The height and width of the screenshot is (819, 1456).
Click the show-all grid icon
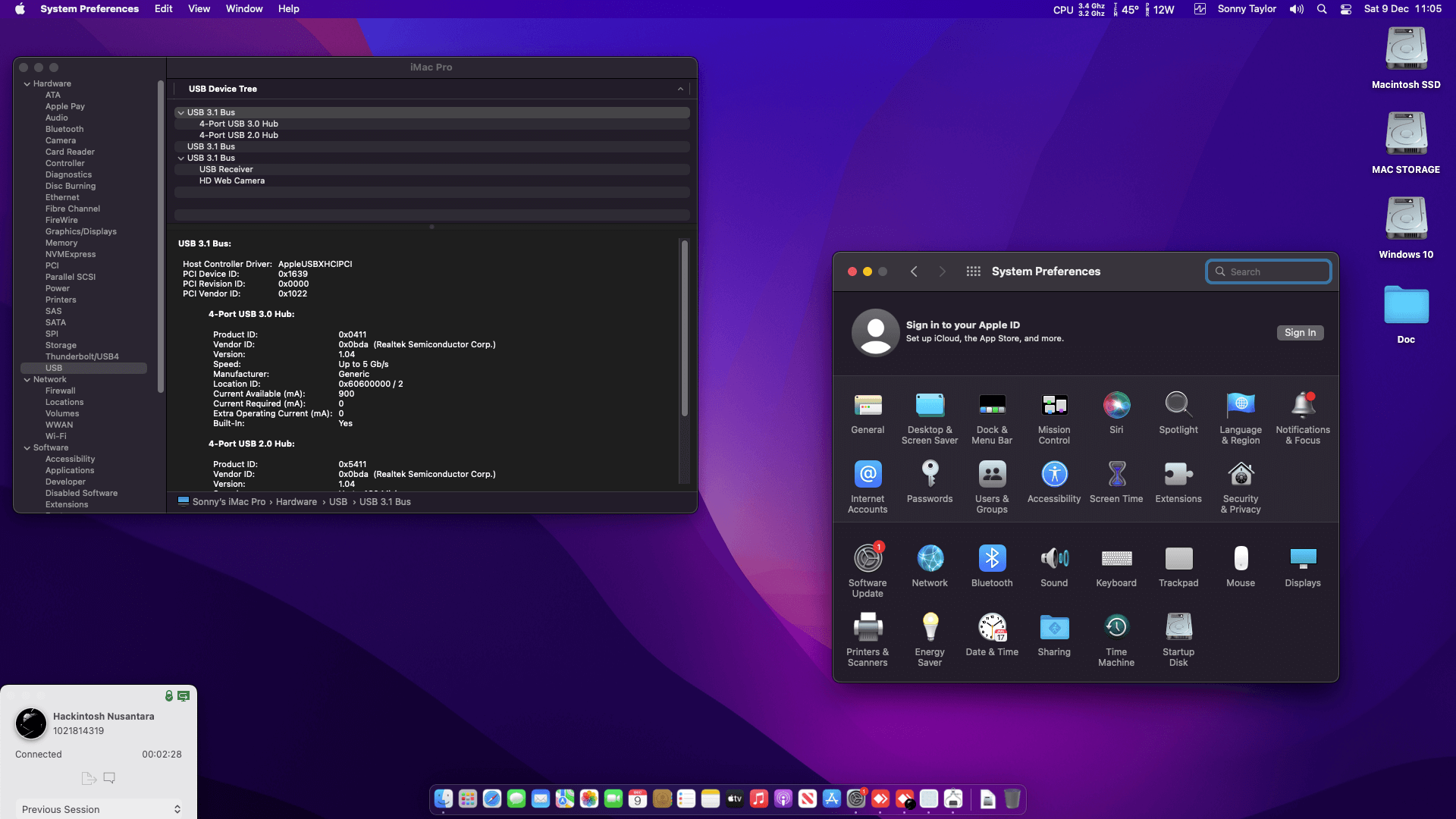tap(973, 271)
